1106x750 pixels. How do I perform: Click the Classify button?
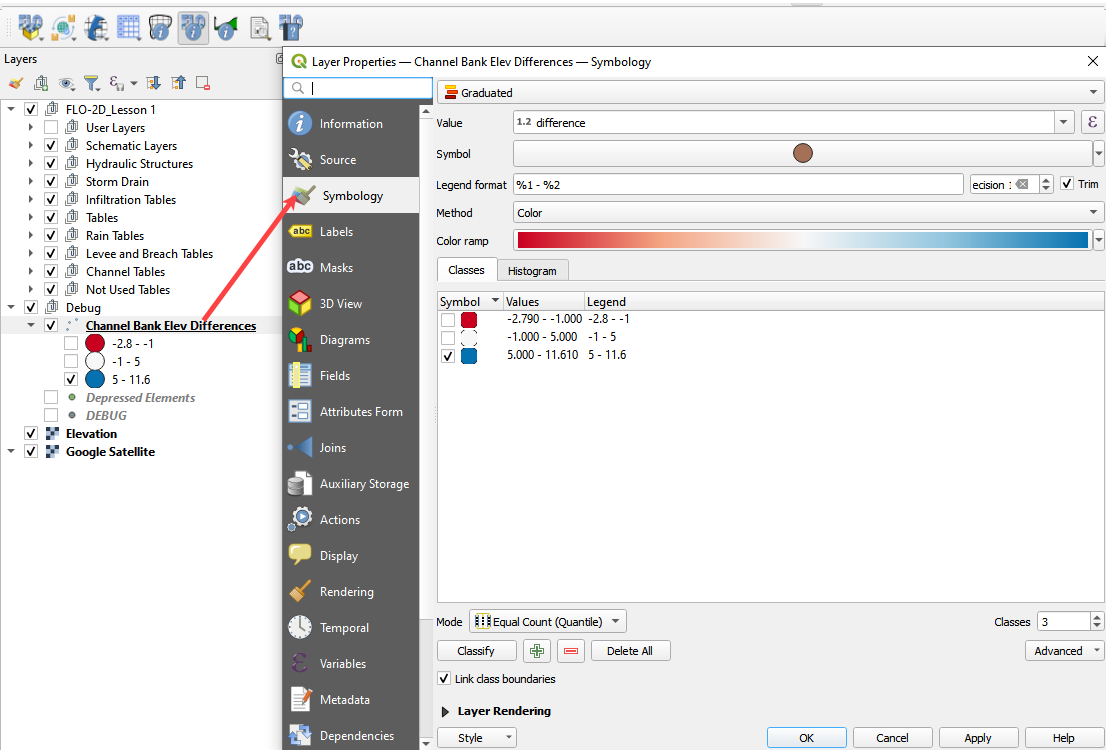[x=476, y=651]
